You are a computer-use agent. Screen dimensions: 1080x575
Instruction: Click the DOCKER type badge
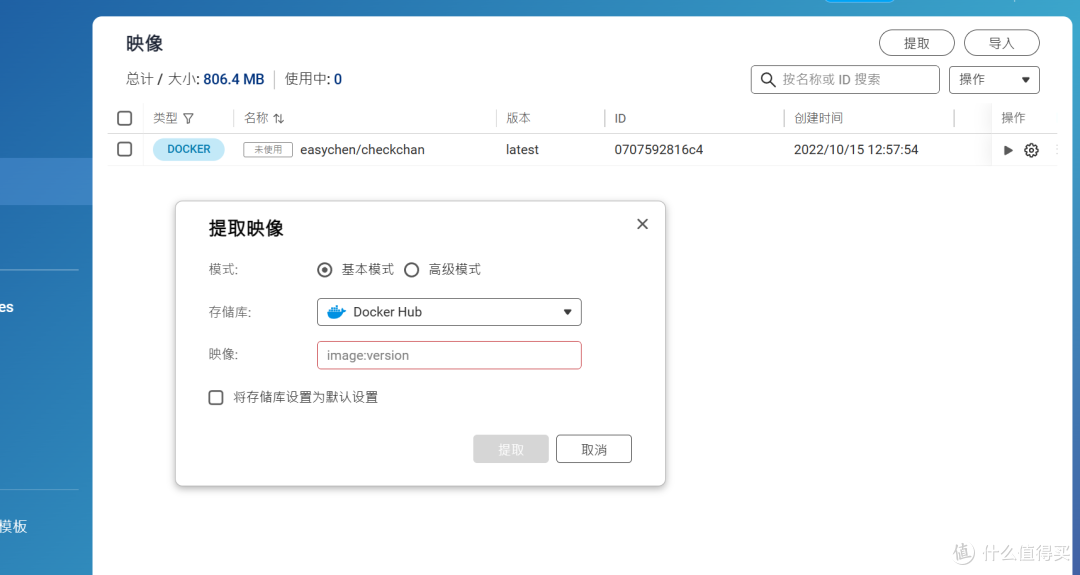[x=189, y=149]
